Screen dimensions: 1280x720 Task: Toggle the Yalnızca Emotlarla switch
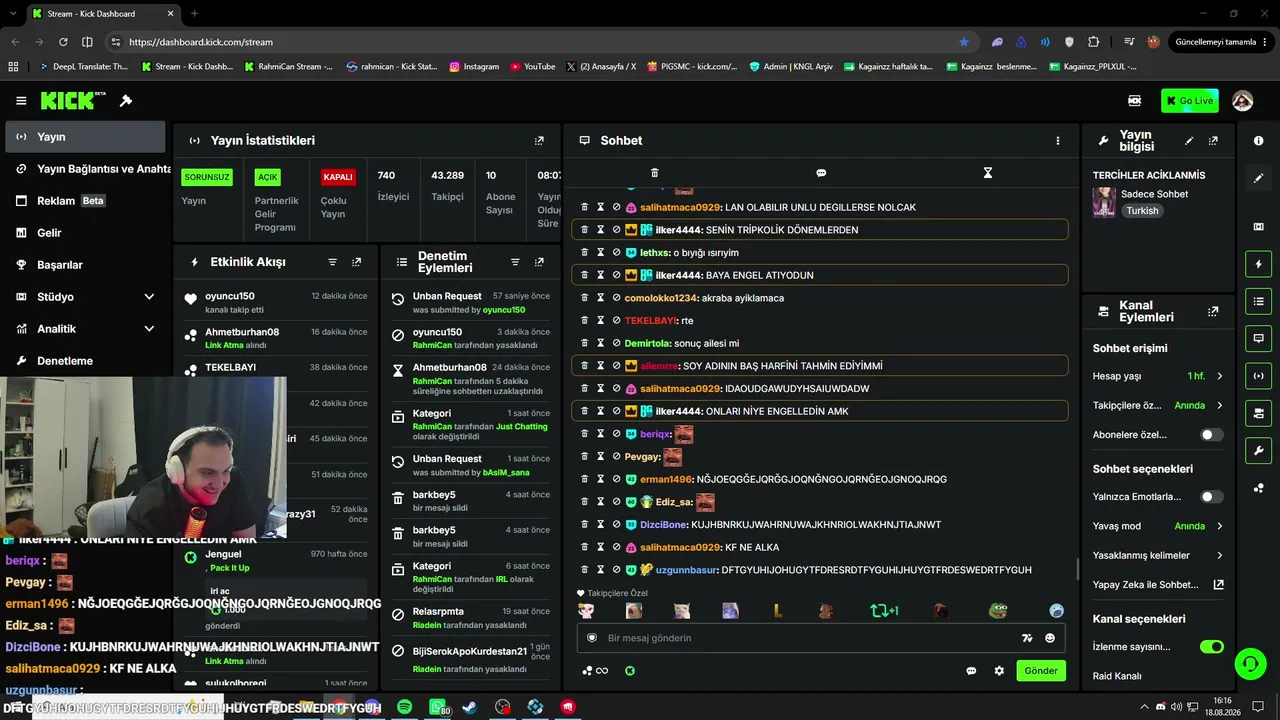coord(1211,497)
